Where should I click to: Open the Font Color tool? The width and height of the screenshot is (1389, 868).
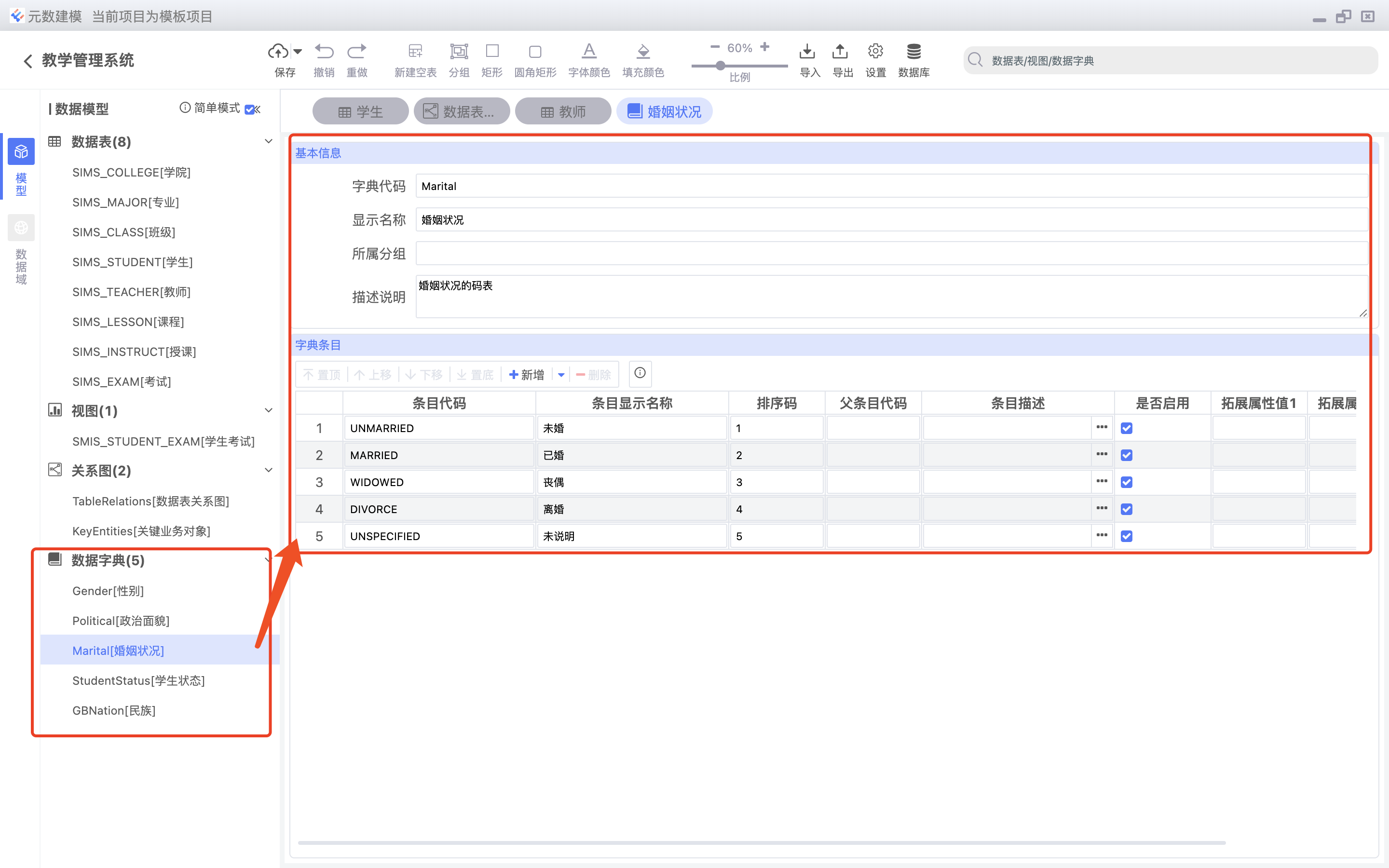point(589,52)
